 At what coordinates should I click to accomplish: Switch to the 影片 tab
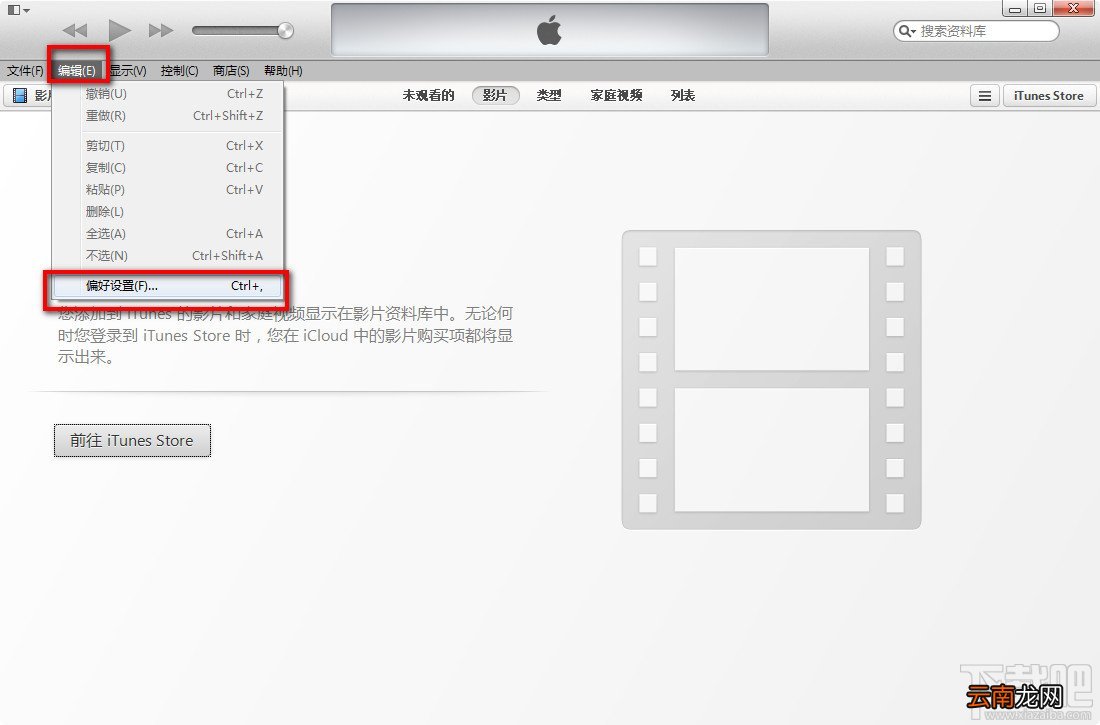tap(495, 95)
